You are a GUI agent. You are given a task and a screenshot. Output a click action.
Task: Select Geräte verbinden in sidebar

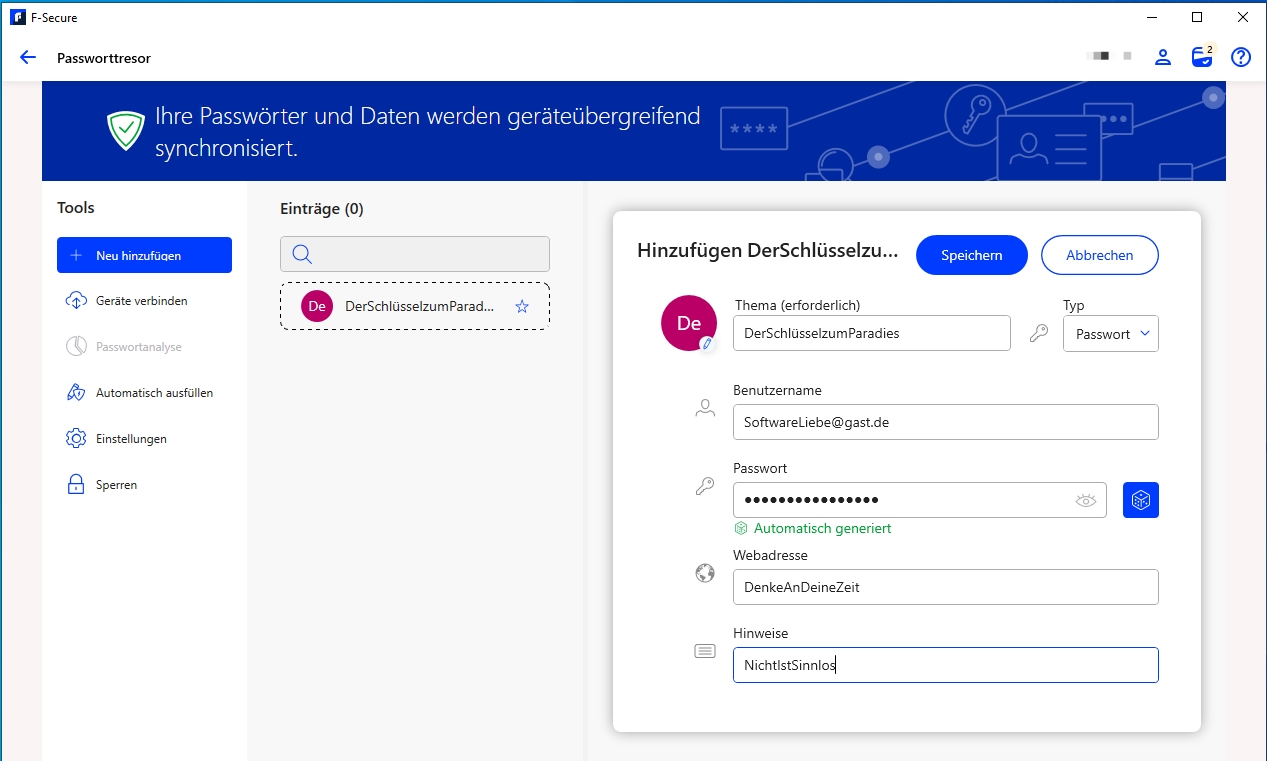141,301
